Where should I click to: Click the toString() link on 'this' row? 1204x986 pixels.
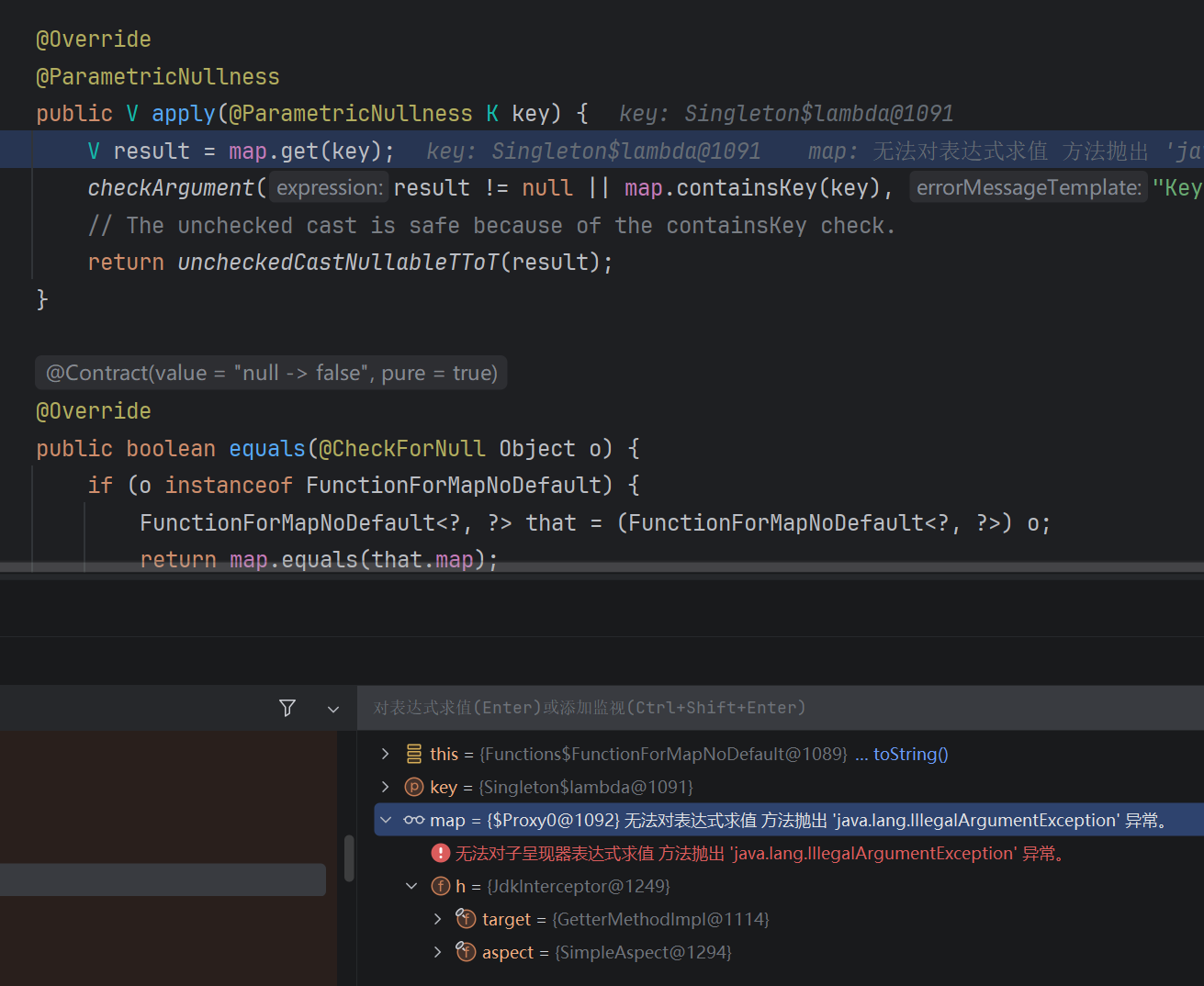pyautogui.click(x=911, y=754)
